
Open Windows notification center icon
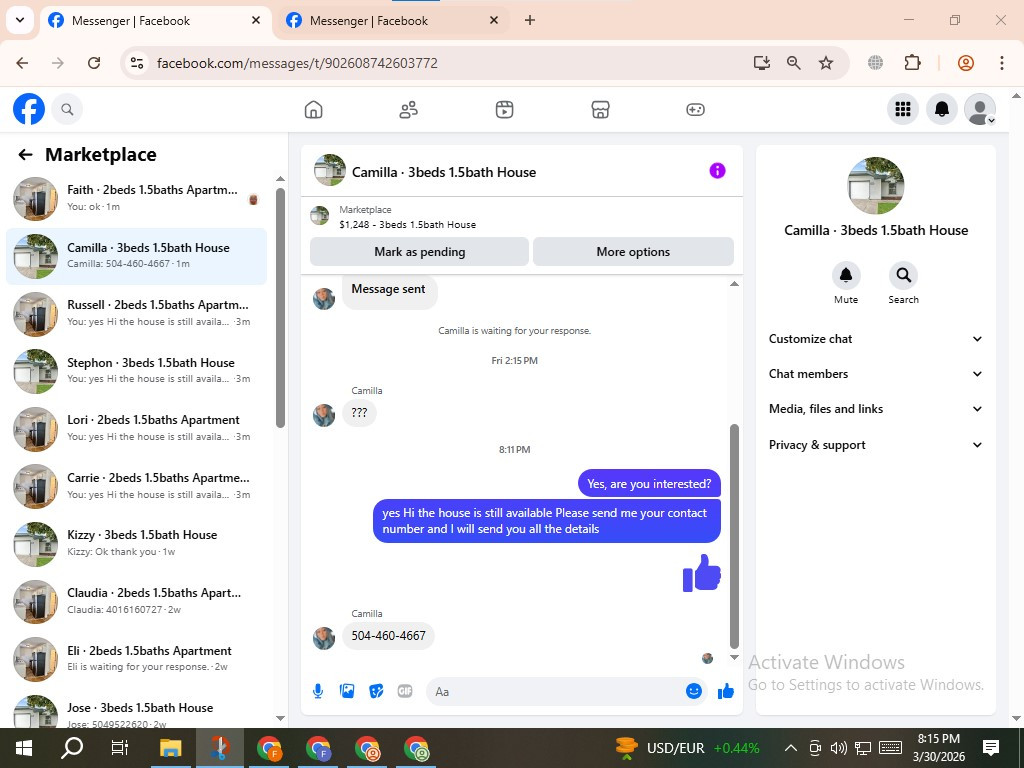point(991,748)
